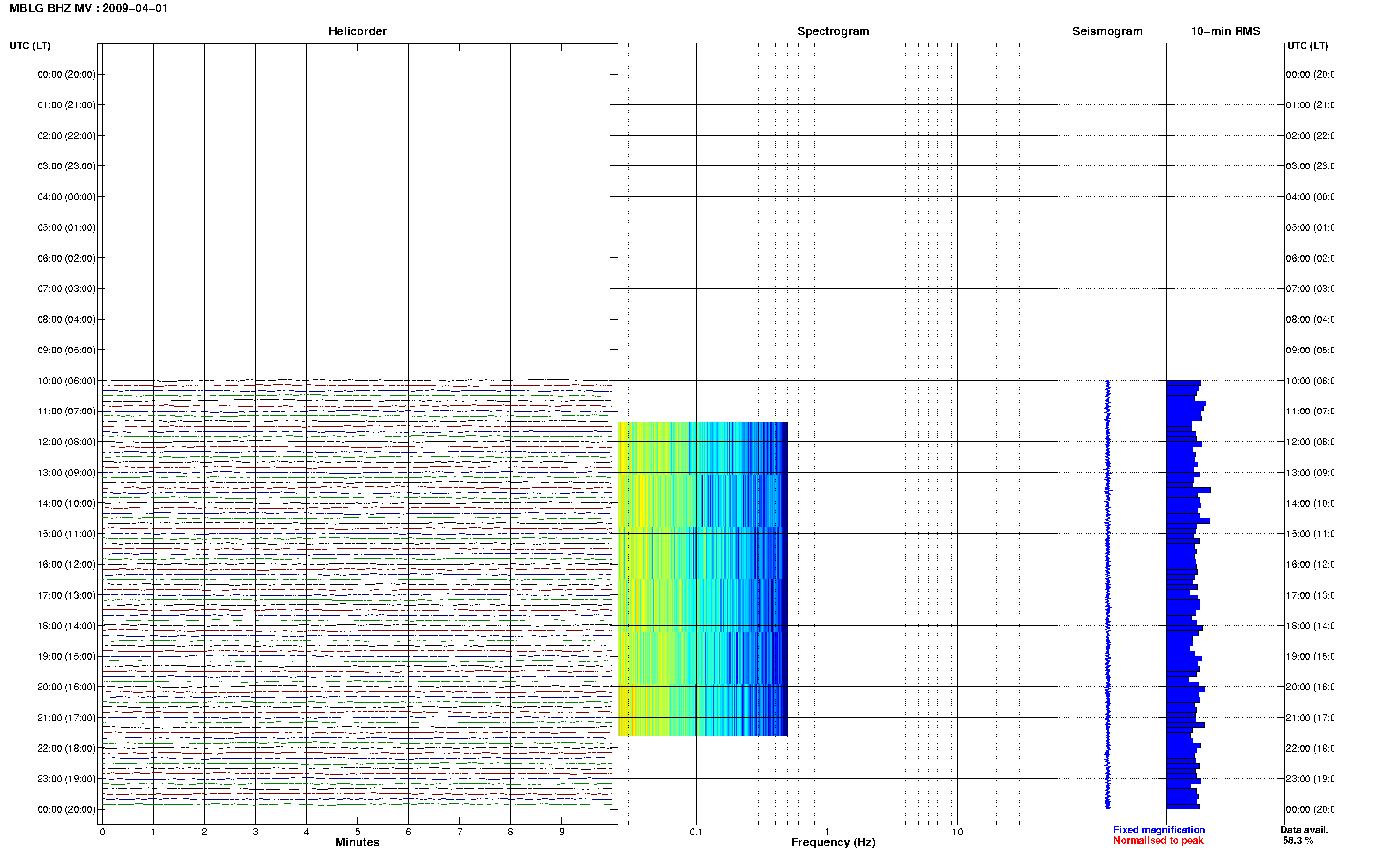Click the 'MBLG BHZ MV : 2009-04-01' title
This screenshot has width=1389, height=868.
tap(88, 9)
